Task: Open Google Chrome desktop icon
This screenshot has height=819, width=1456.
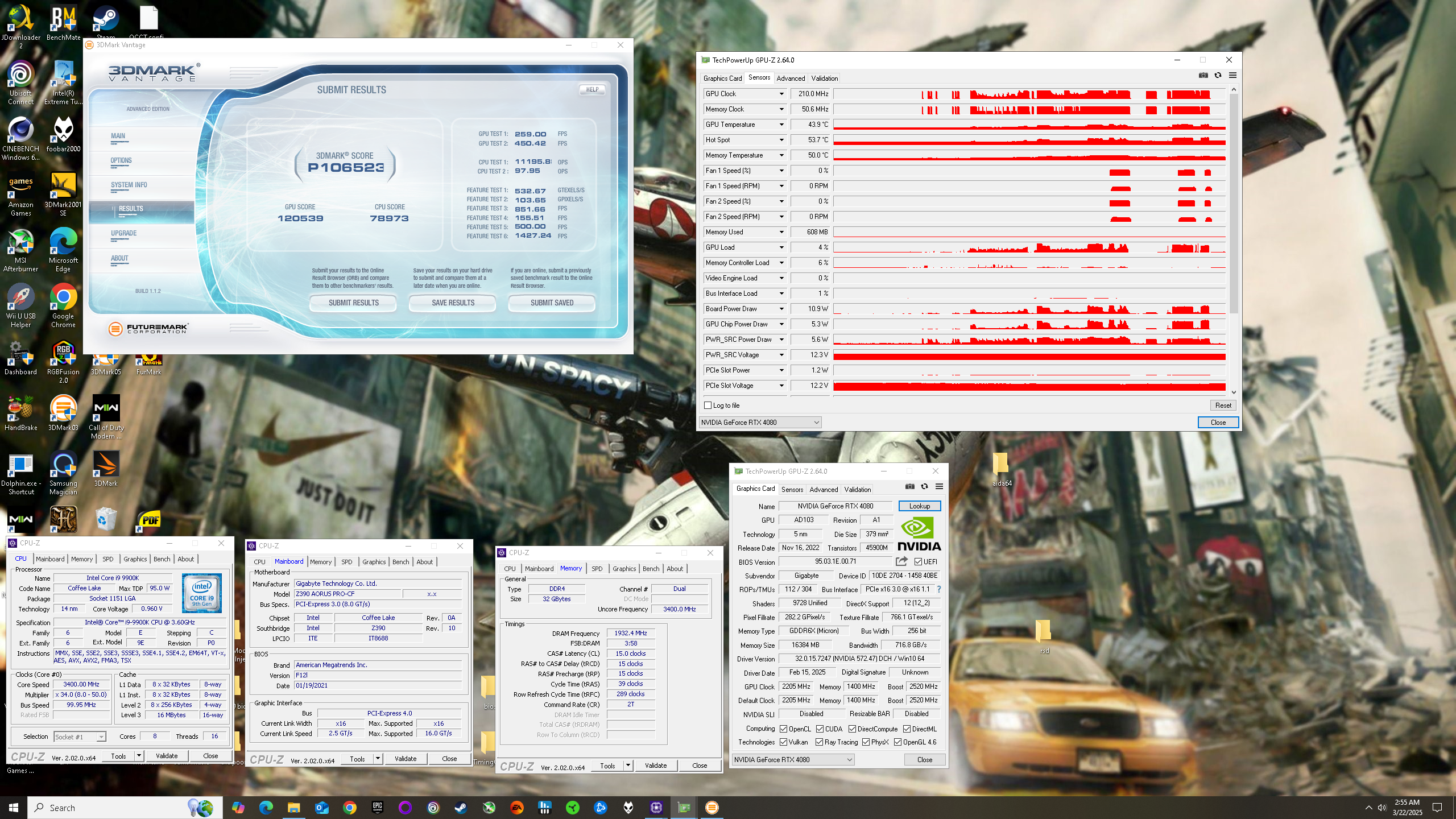Action: coord(63,306)
